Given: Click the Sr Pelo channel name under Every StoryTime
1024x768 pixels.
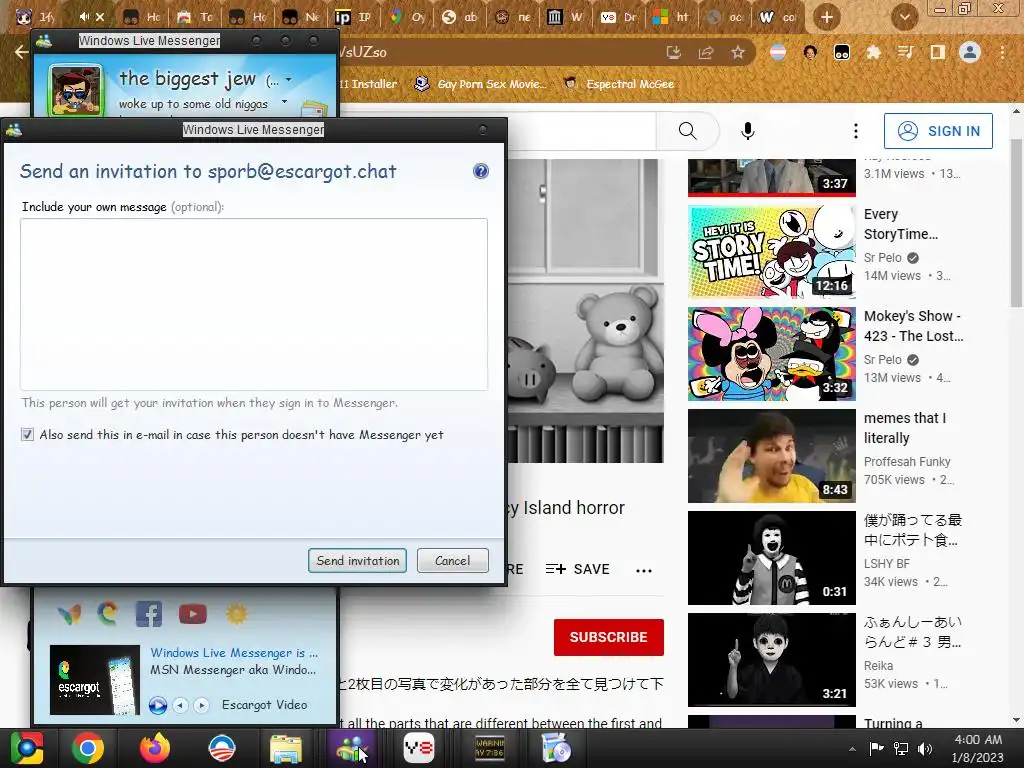Looking at the screenshot, I should pos(882,257).
